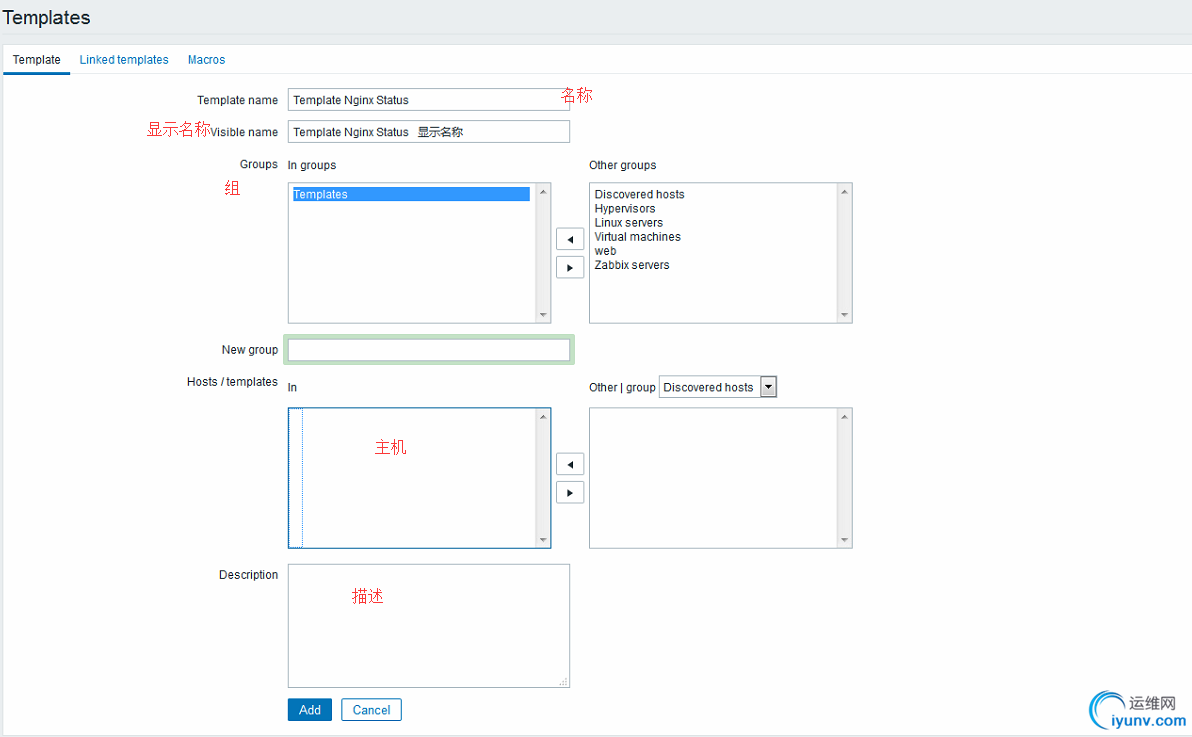Move group left into In groups arrow
The width and height of the screenshot is (1192, 737).
click(569, 239)
